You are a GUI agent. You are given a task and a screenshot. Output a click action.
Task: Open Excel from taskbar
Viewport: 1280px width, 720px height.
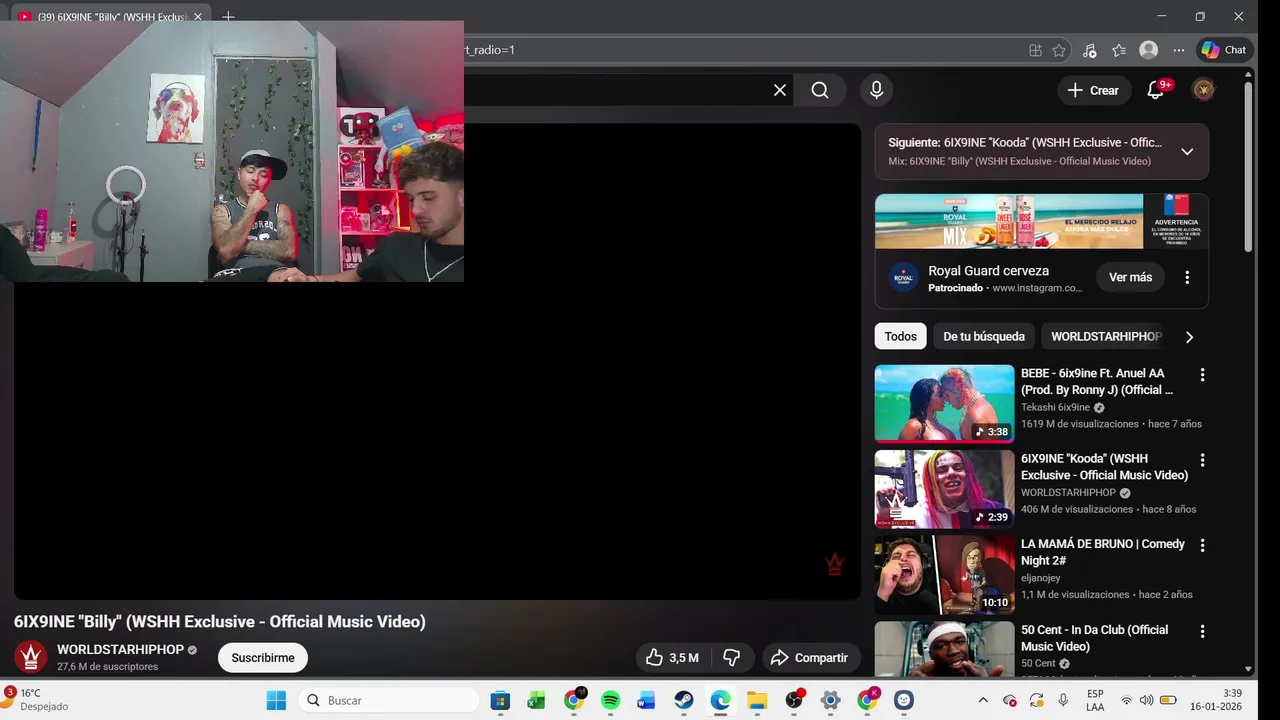(536, 701)
